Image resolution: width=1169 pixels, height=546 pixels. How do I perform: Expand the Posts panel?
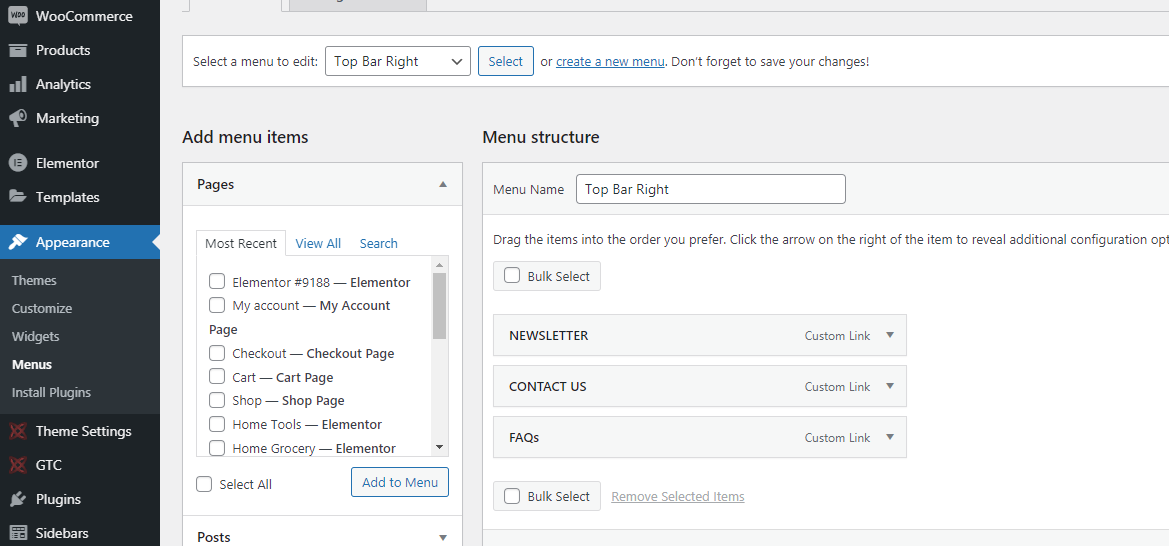pyautogui.click(x=443, y=537)
